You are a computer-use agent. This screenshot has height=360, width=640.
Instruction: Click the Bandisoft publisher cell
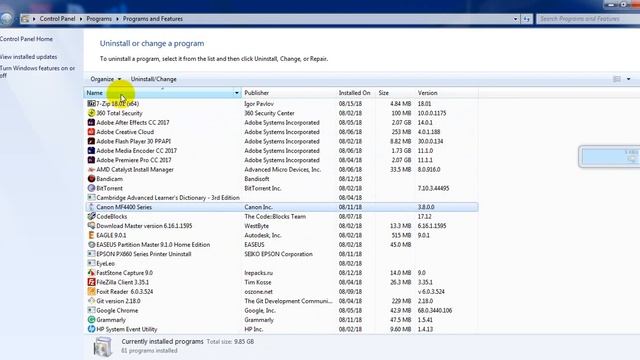click(x=257, y=179)
